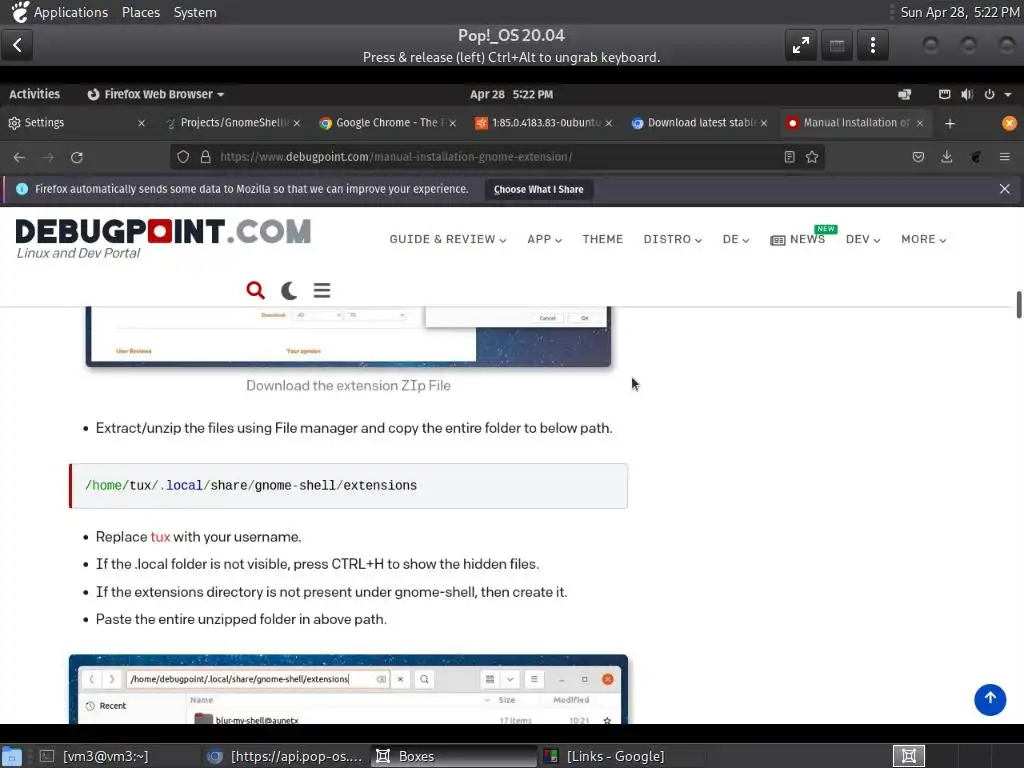The width and height of the screenshot is (1024, 768).
Task: Reload the Firefox page
Action: pos(76,157)
